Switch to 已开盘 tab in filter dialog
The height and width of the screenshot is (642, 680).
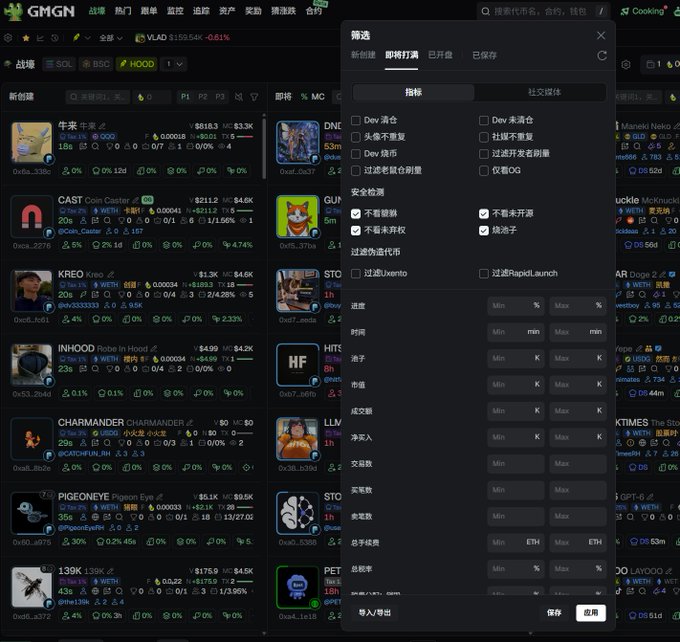440,55
